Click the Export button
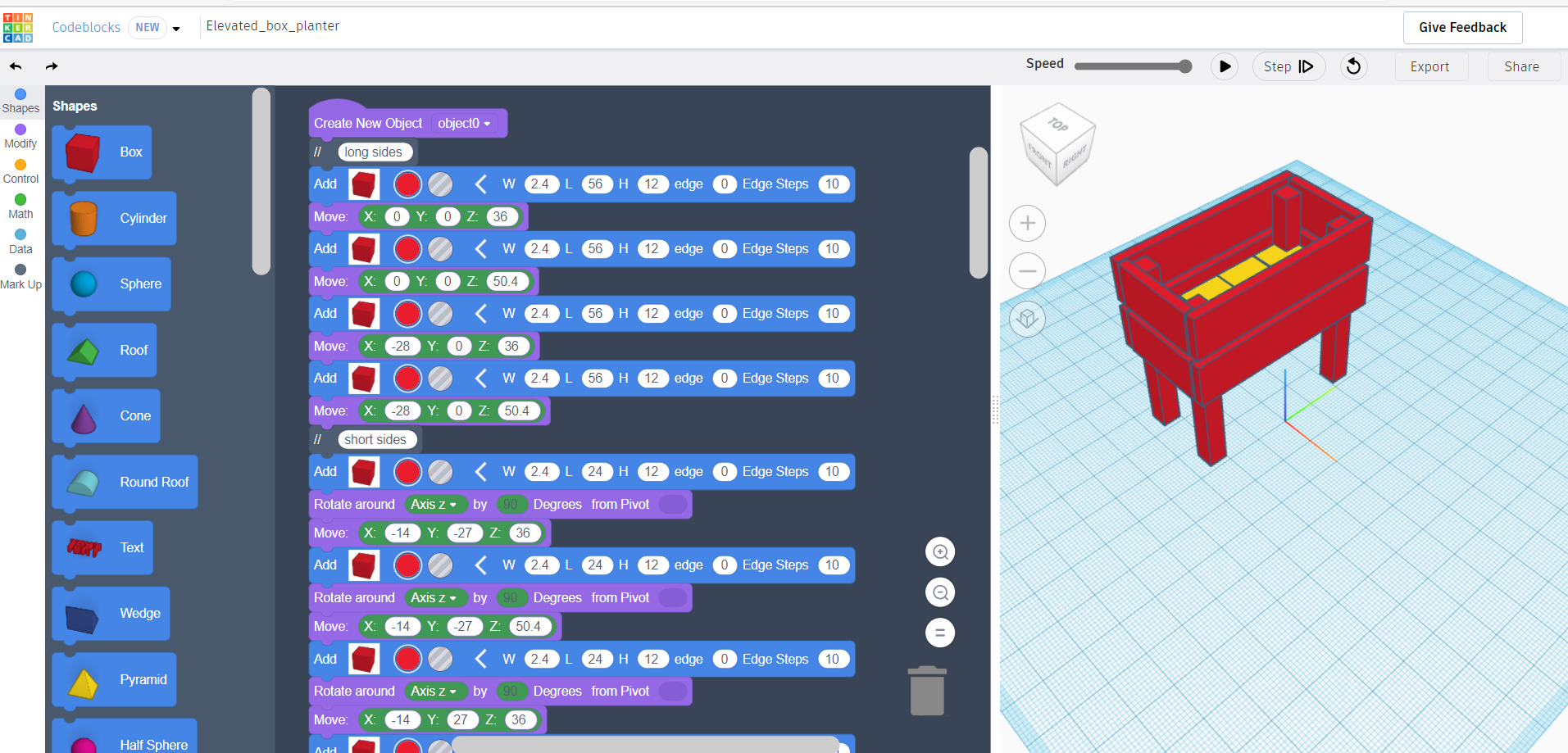 coord(1429,66)
